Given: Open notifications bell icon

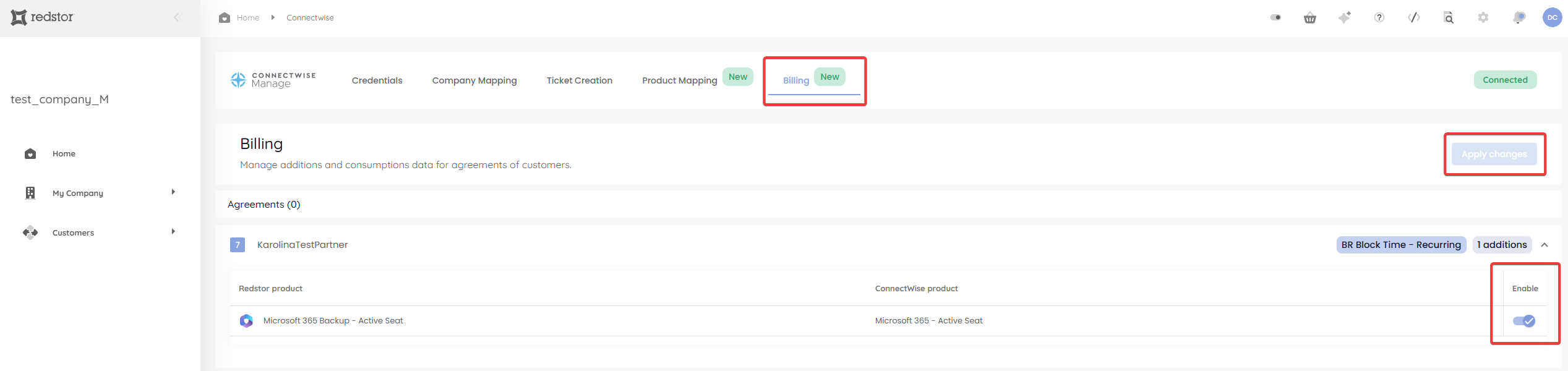Looking at the screenshot, I should 1519,17.
